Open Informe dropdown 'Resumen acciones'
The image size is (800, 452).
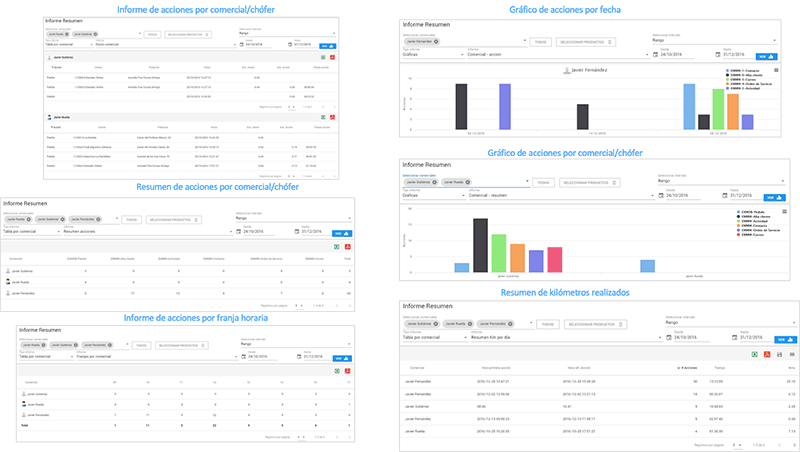148,232
